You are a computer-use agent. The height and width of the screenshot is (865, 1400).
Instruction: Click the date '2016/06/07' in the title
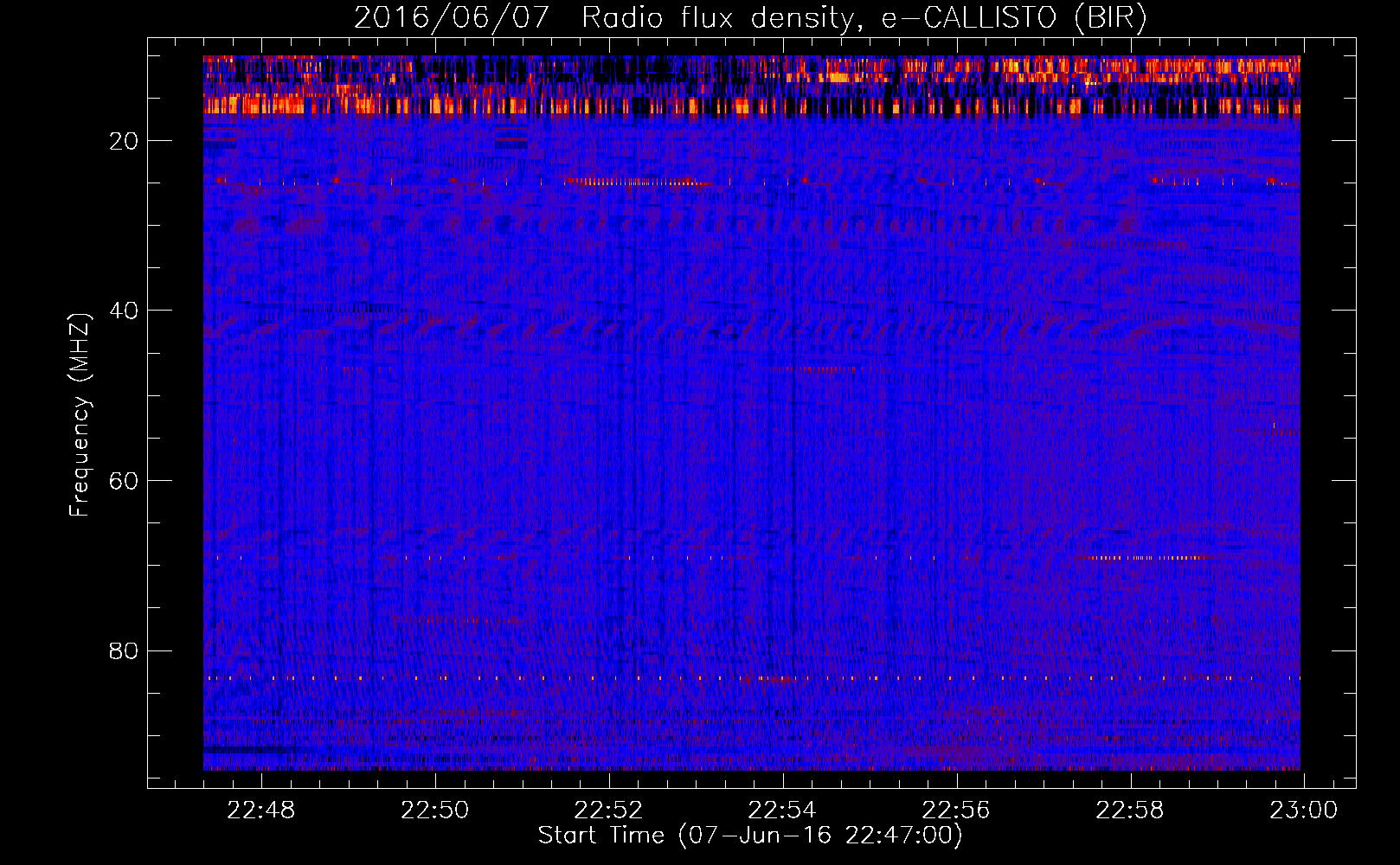tap(452, 18)
